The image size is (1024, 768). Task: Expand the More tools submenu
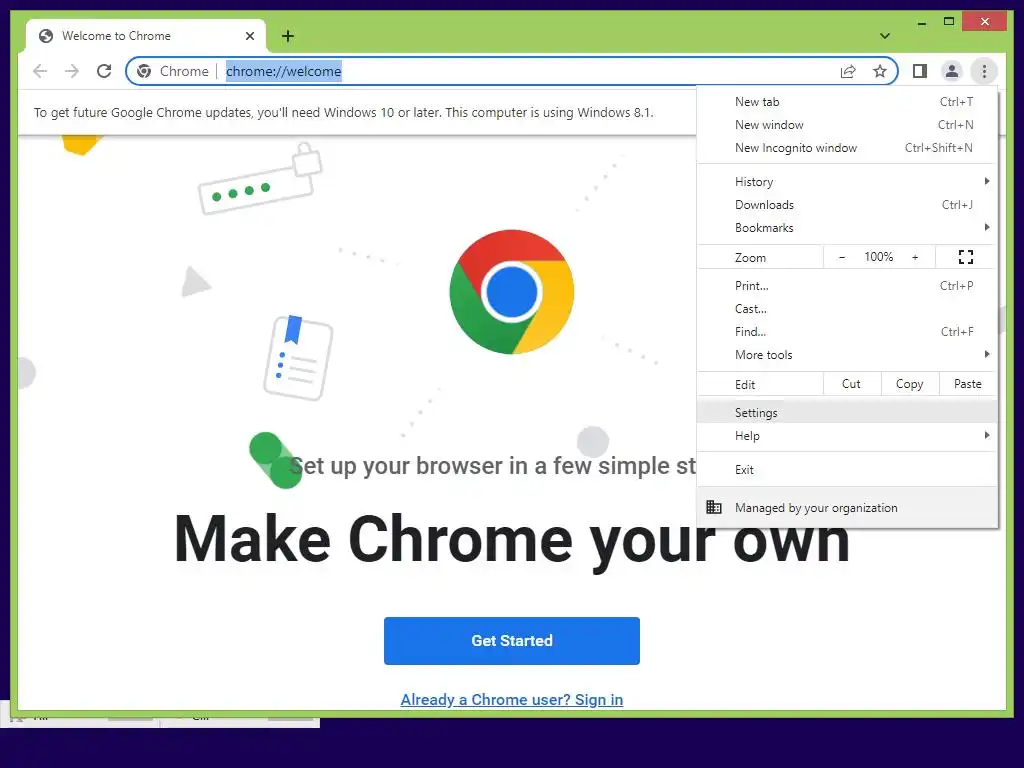point(847,354)
